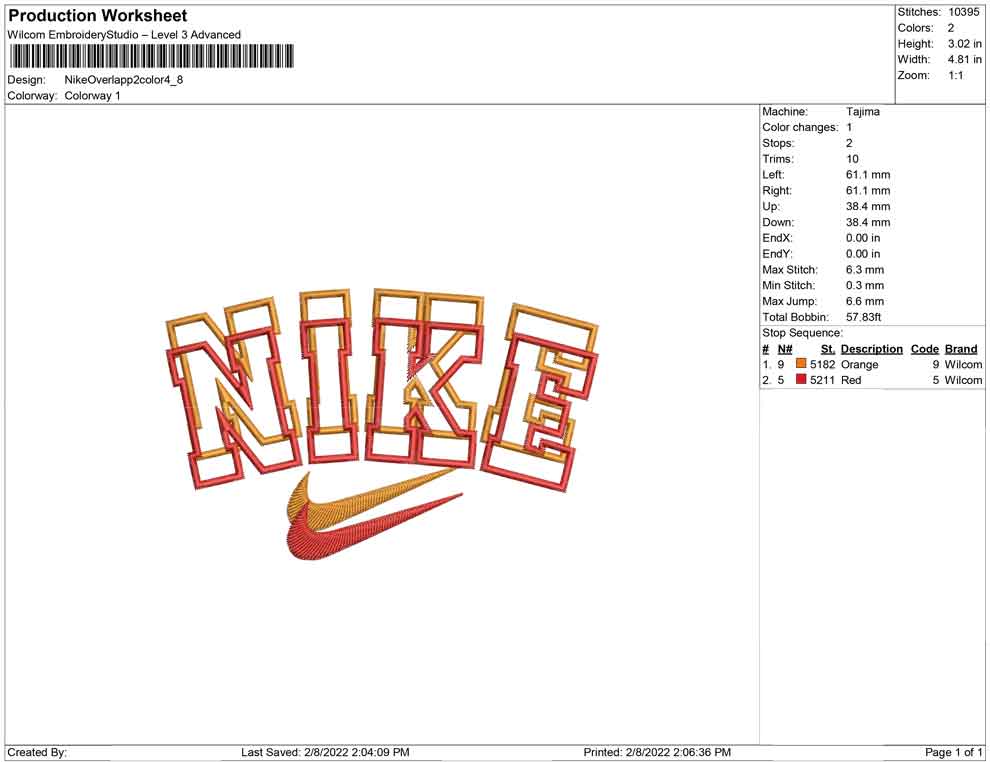990x762 pixels.
Task: Click the total bobbin value '57.83ft'
Action: 863,316
